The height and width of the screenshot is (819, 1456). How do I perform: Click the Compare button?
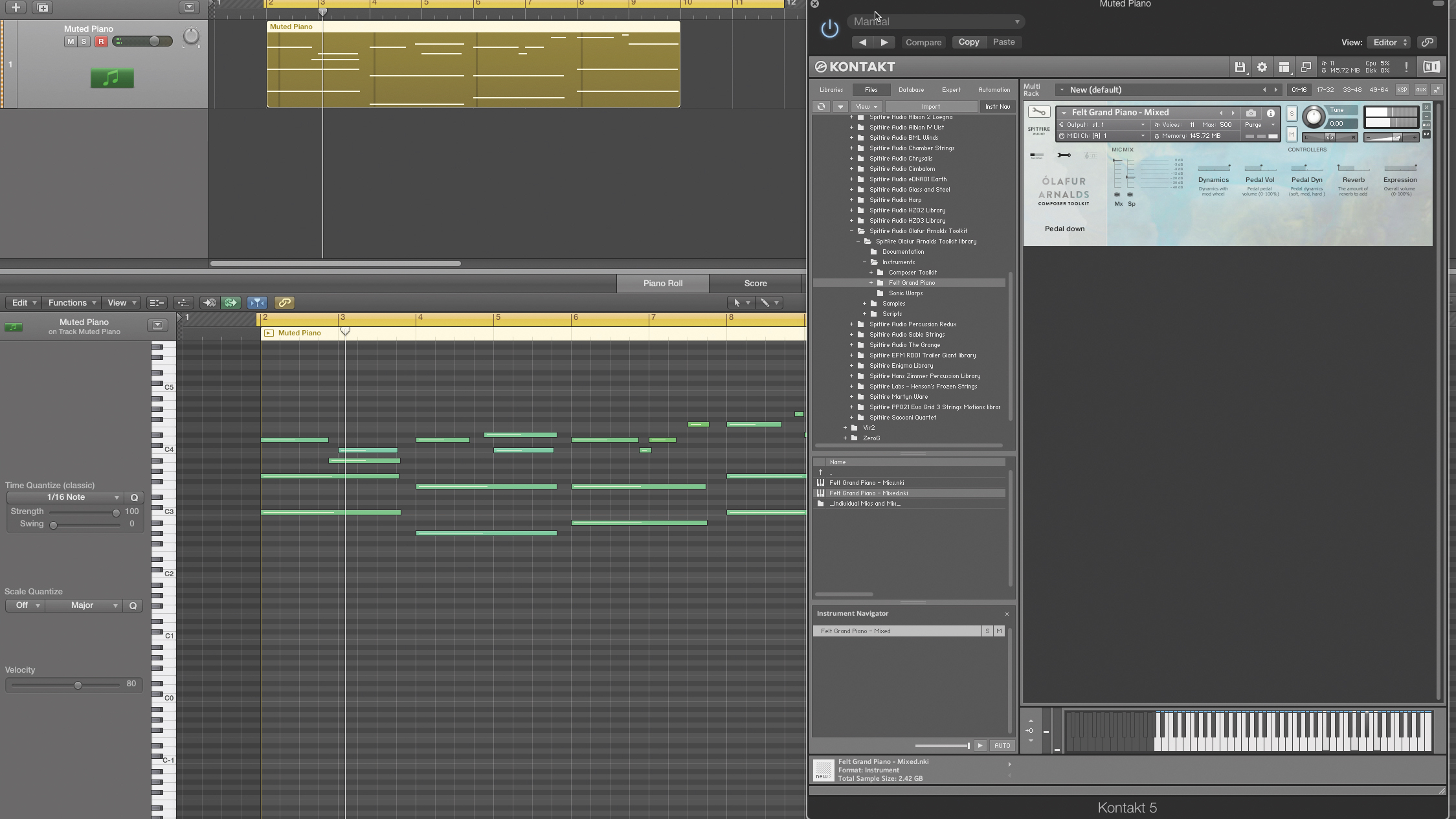[x=923, y=42]
